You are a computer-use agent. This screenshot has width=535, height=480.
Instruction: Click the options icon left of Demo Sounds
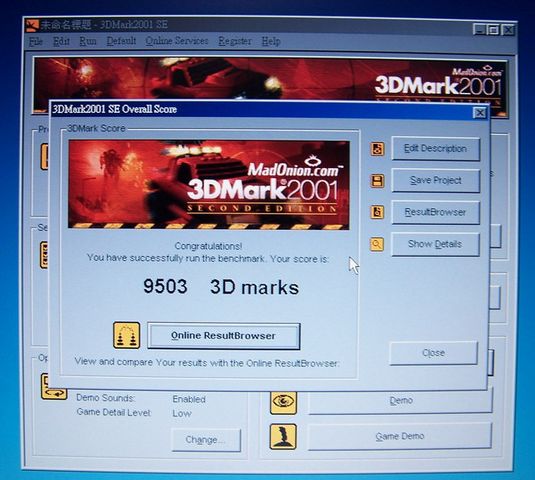tap(54, 387)
